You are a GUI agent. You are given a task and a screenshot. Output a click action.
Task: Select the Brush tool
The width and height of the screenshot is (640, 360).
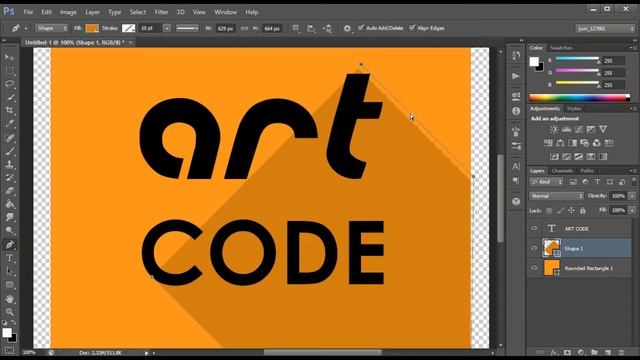(9, 151)
